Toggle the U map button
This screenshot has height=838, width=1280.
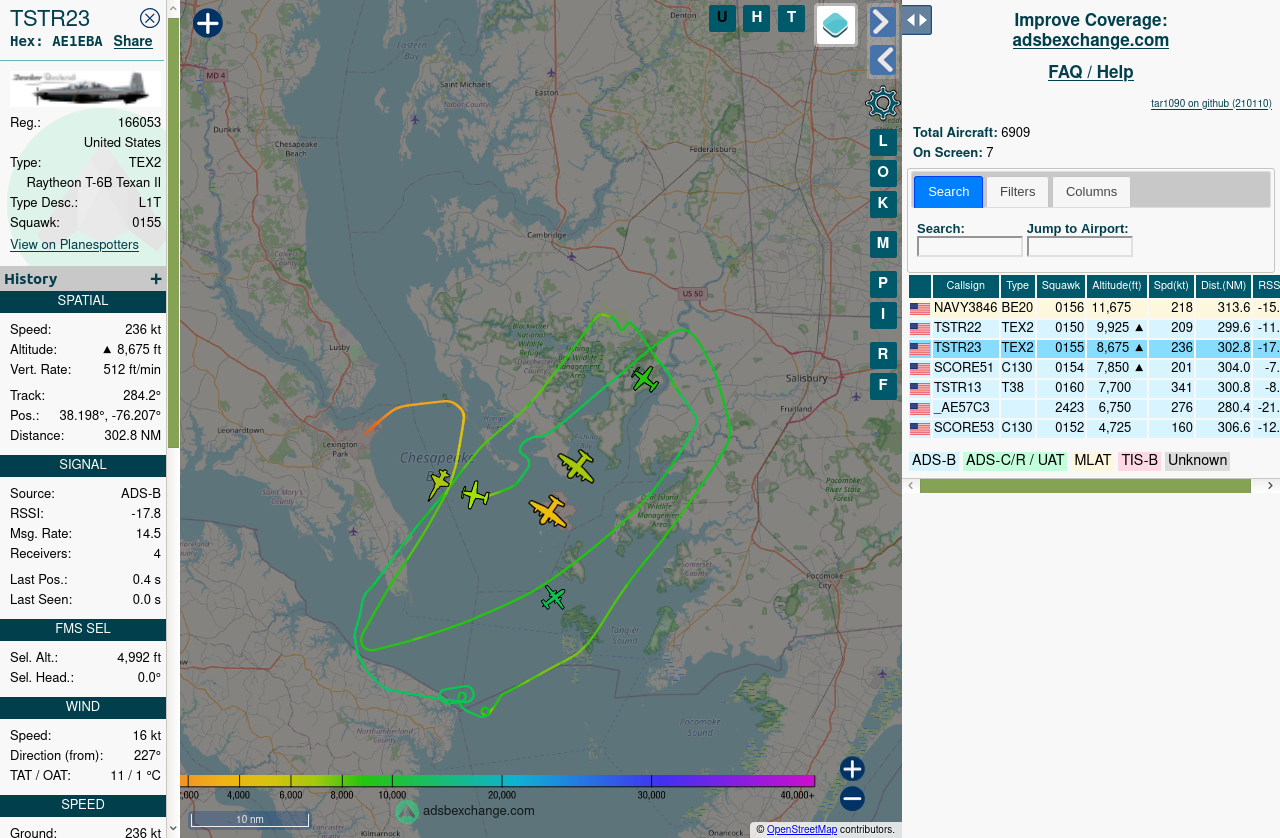(722, 18)
